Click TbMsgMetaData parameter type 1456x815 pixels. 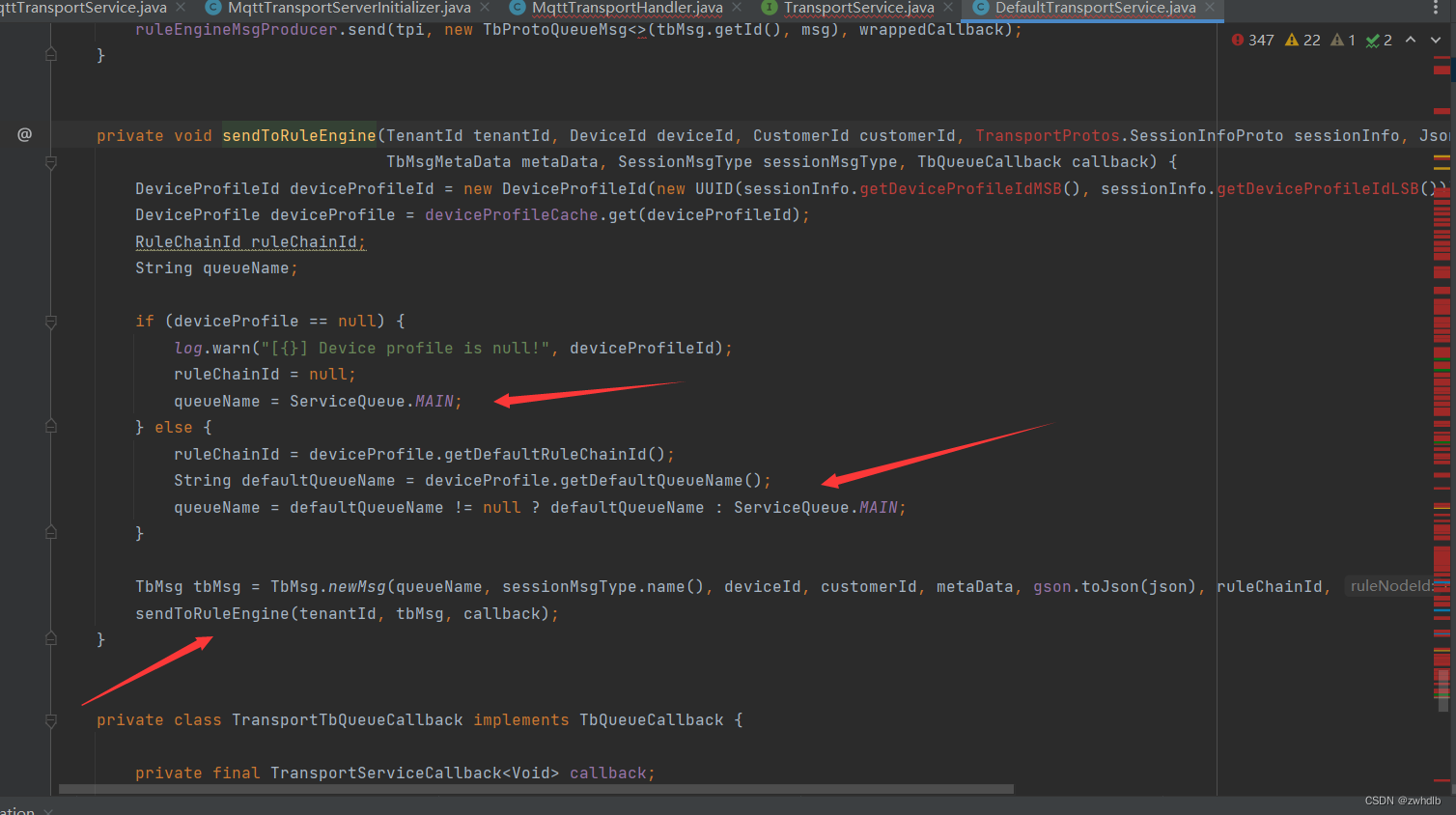pos(449,162)
